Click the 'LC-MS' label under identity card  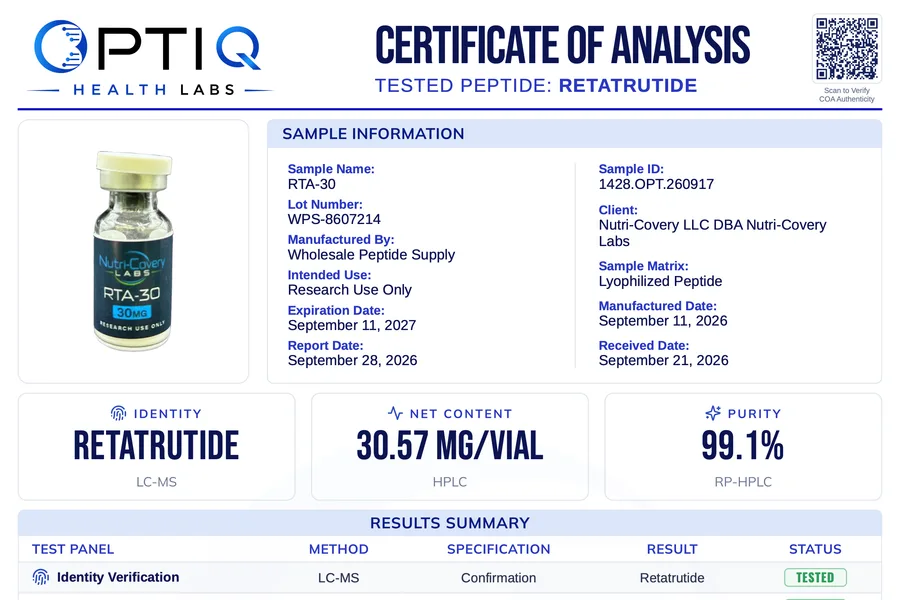[156, 482]
